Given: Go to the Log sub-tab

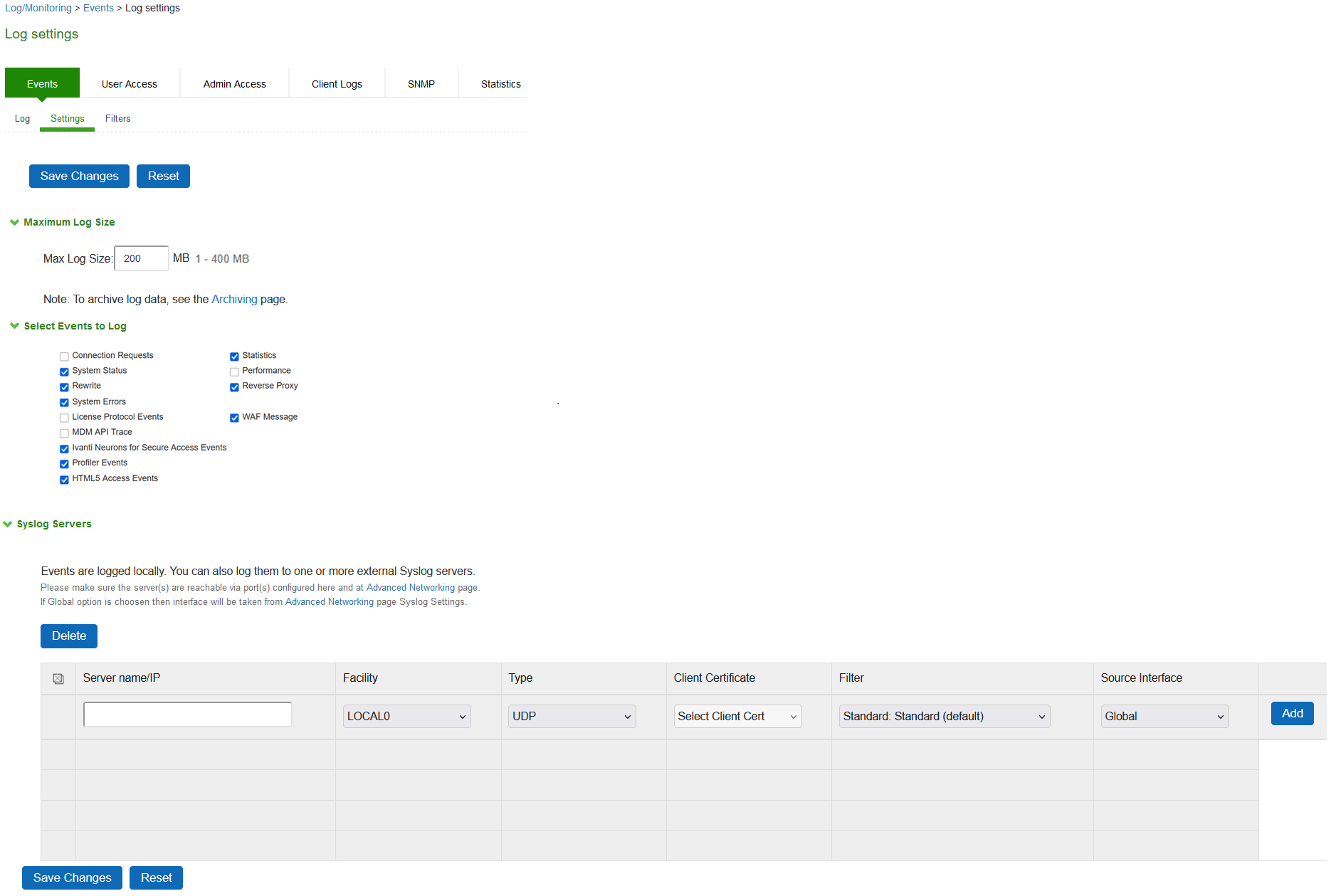Looking at the screenshot, I should (23, 119).
